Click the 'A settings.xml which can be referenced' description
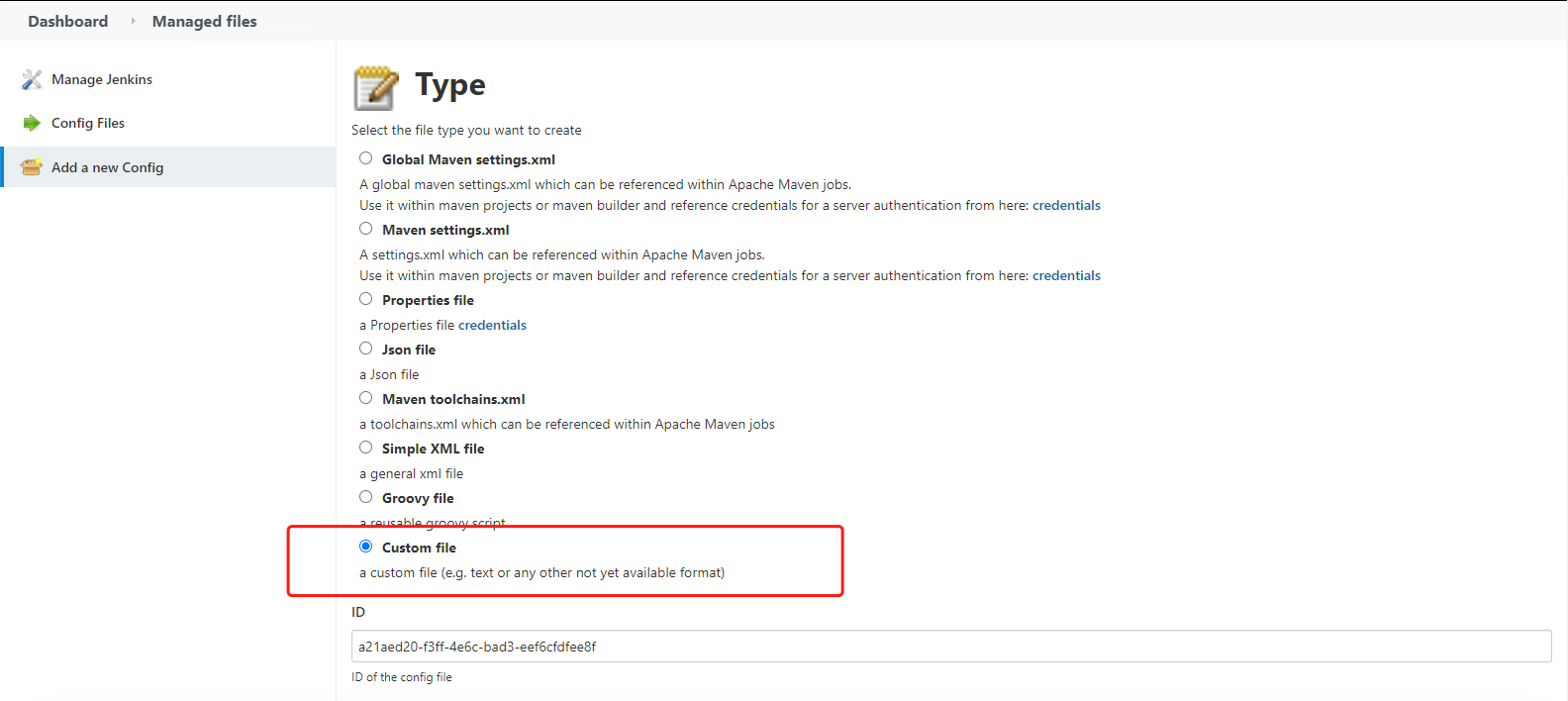This screenshot has height=701, width=1568. tap(562, 254)
